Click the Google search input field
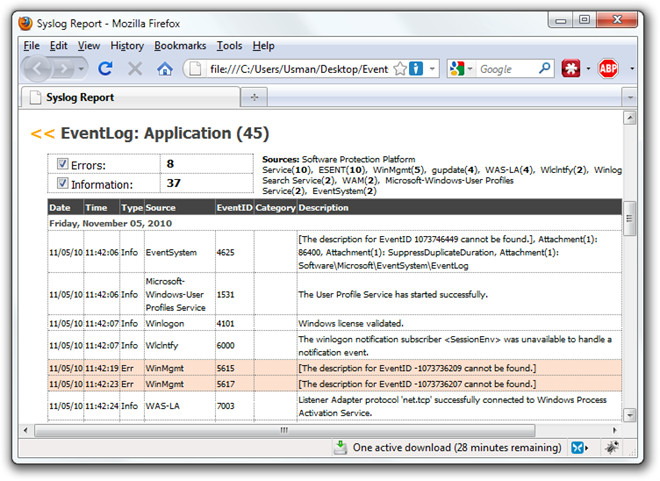The width and height of the screenshot is (660, 481). (x=507, y=69)
